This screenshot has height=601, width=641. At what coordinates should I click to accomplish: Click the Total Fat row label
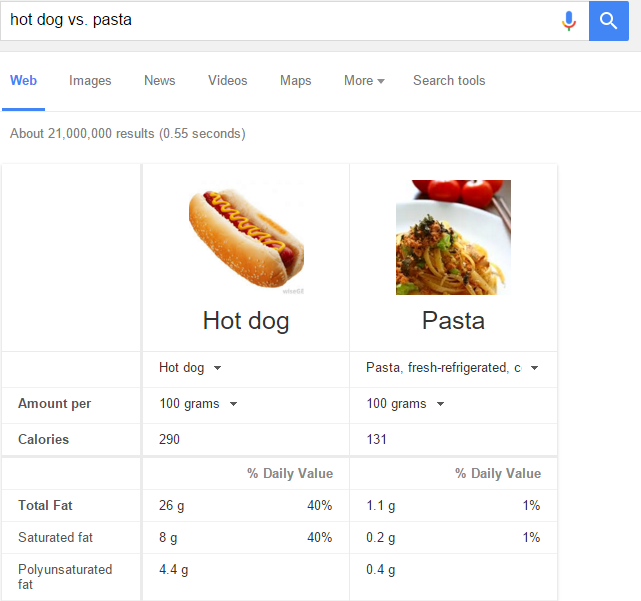tap(45, 506)
